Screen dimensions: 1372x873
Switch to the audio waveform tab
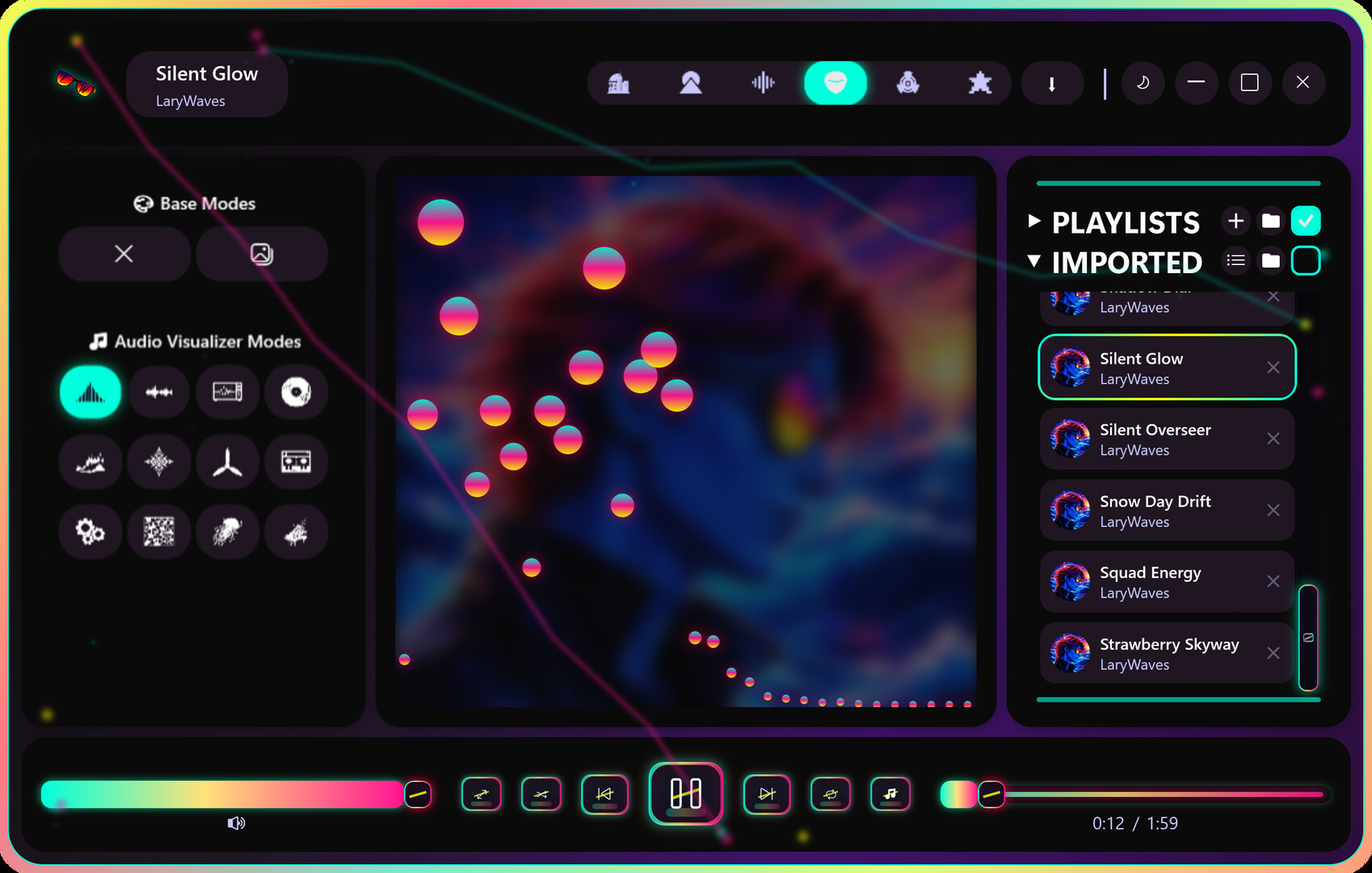pos(763,82)
